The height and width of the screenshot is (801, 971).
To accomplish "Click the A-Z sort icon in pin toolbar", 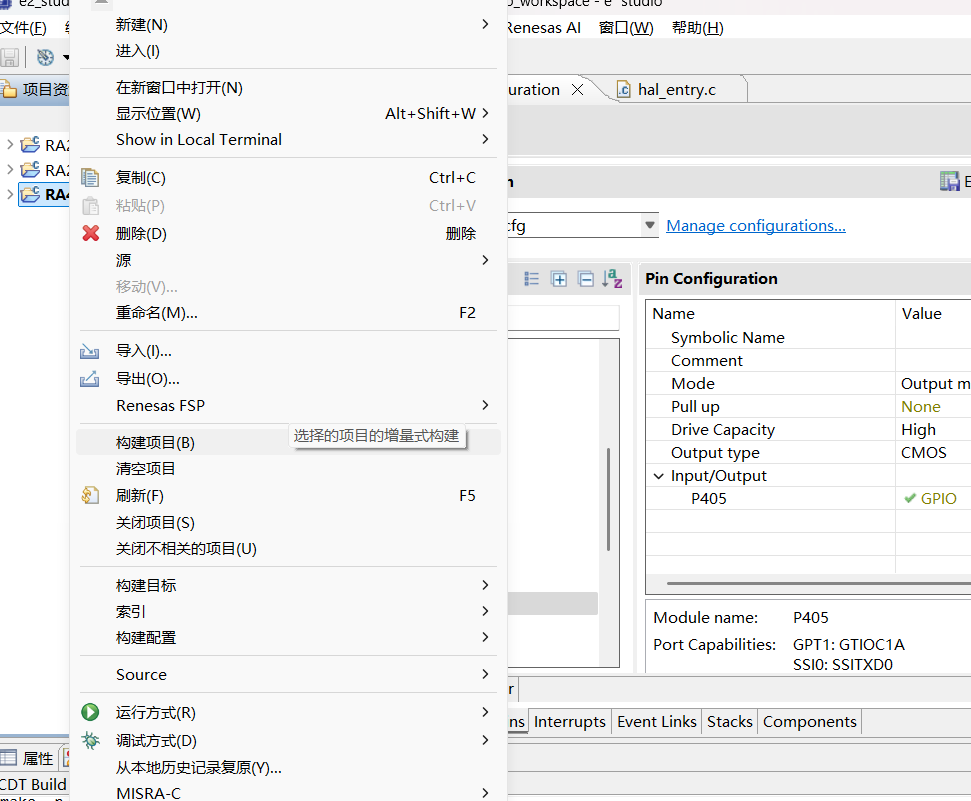I will 612,279.
